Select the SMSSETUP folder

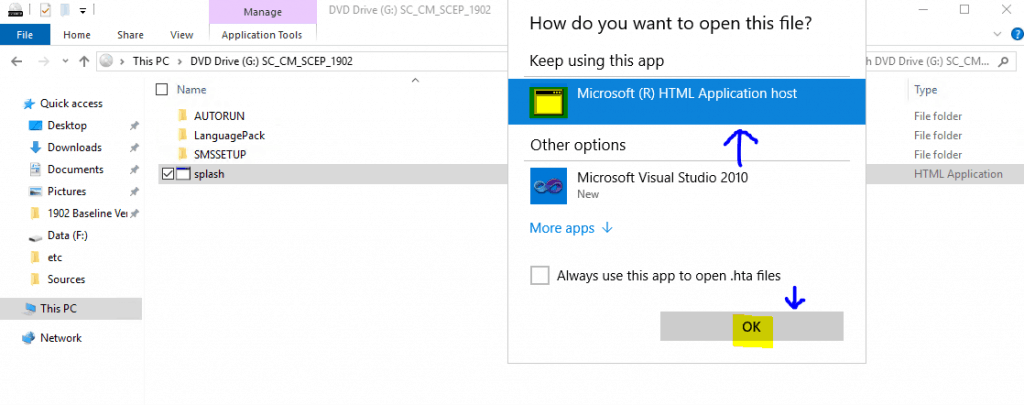coord(220,155)
